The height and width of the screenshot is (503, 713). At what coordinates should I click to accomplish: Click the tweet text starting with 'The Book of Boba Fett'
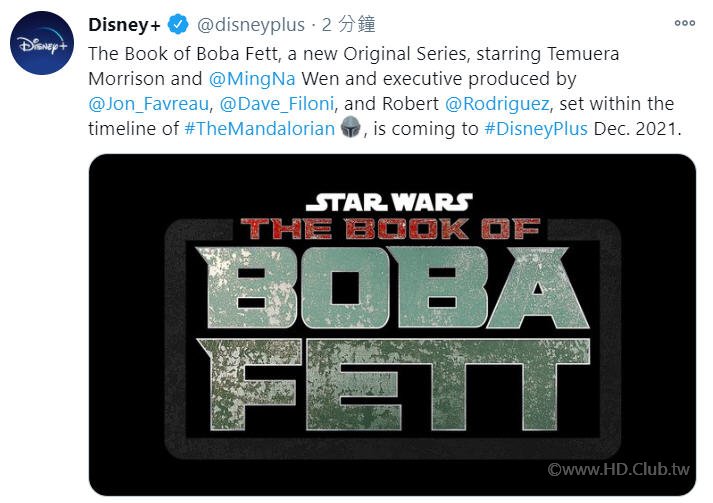(300, 51)
